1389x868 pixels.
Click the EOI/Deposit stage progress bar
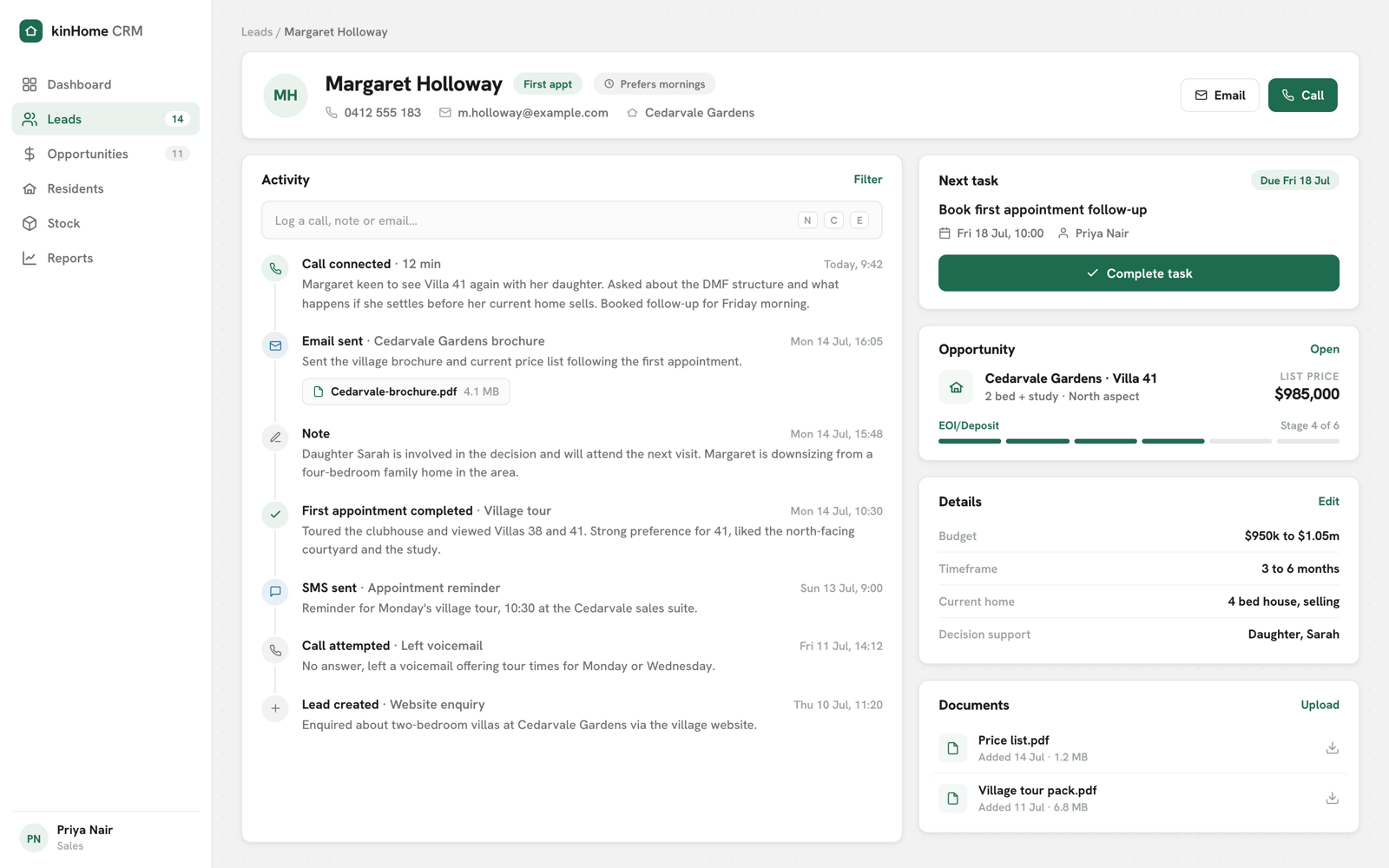pyautogui.click(x=1138, y=441)
